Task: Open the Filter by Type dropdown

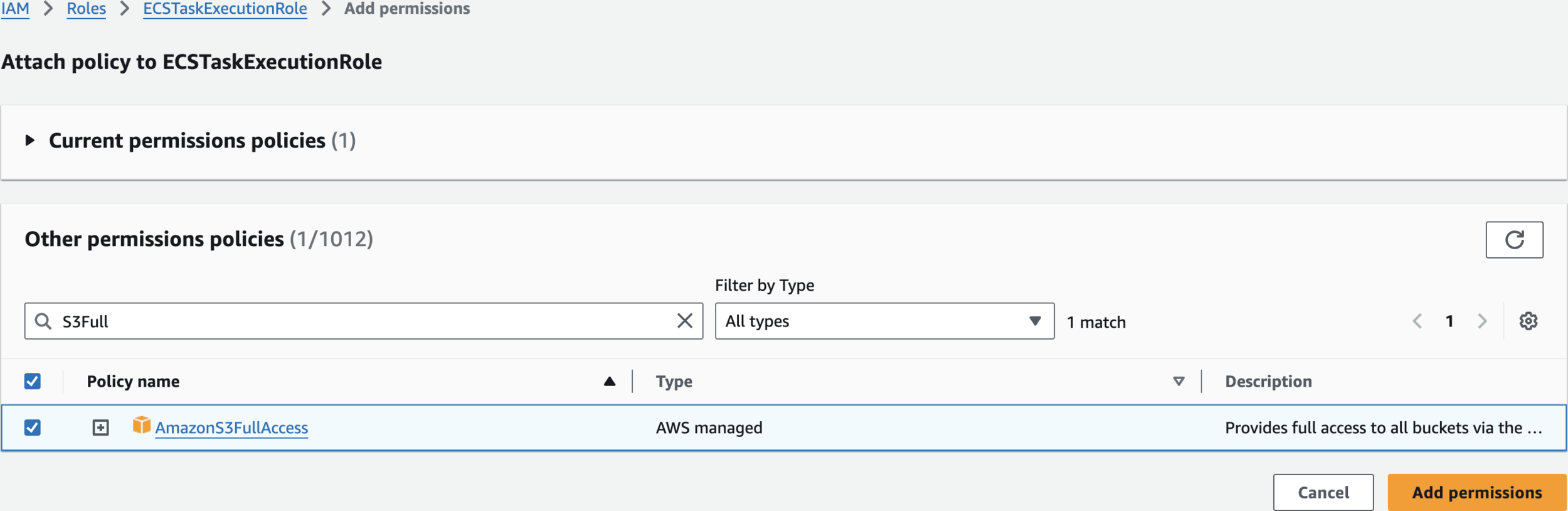Action: (x=884, y=321)
